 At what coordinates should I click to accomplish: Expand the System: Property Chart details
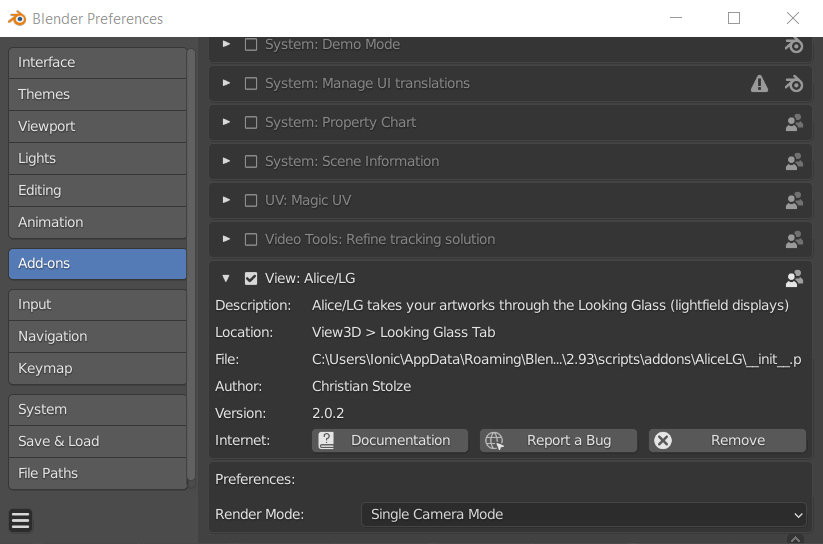tap(226, 123)
